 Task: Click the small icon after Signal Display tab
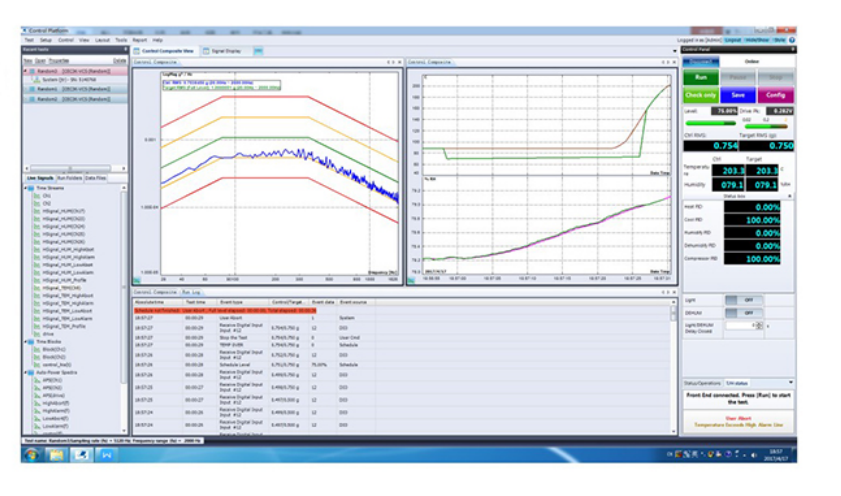click(x=258, y=51)
